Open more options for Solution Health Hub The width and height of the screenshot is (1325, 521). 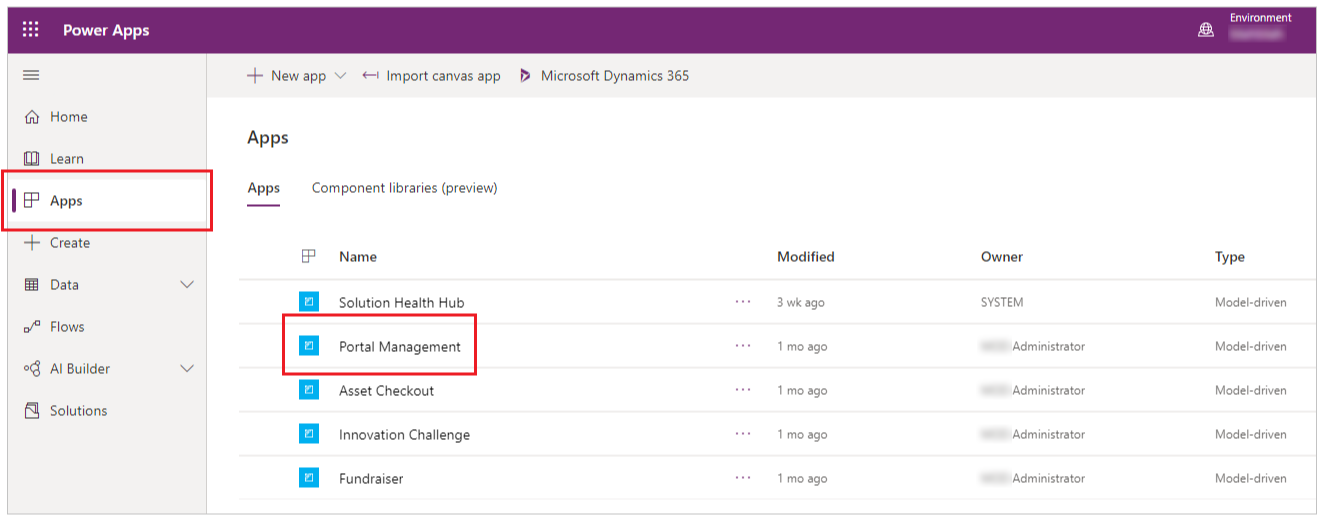tap(743, 302)
